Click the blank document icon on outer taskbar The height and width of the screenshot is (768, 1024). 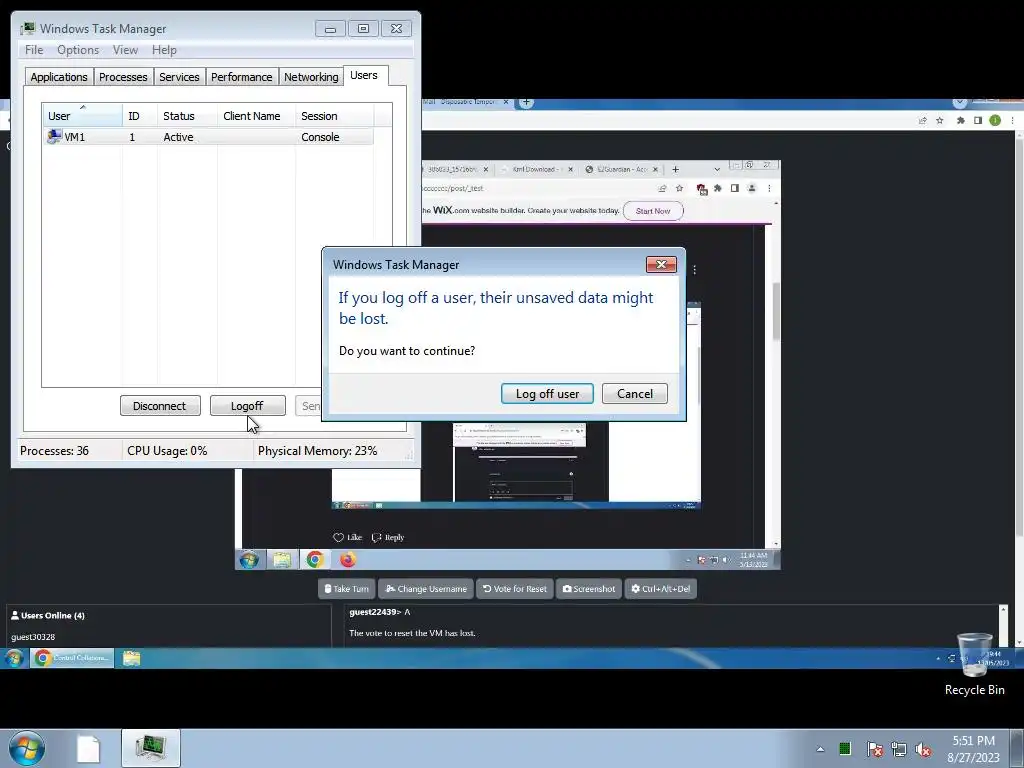(88, 748)
